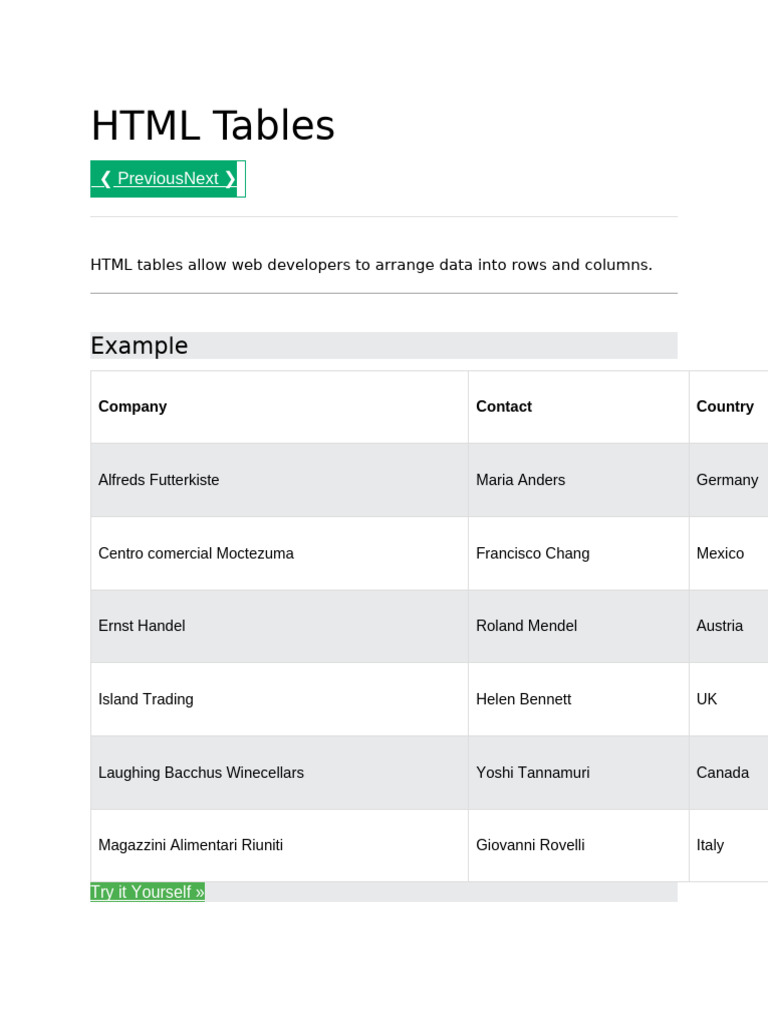The height and width of the screenshot is (1024, 768).
Task: Select the Ernst Handel company cell
Action: pos(141,626)
